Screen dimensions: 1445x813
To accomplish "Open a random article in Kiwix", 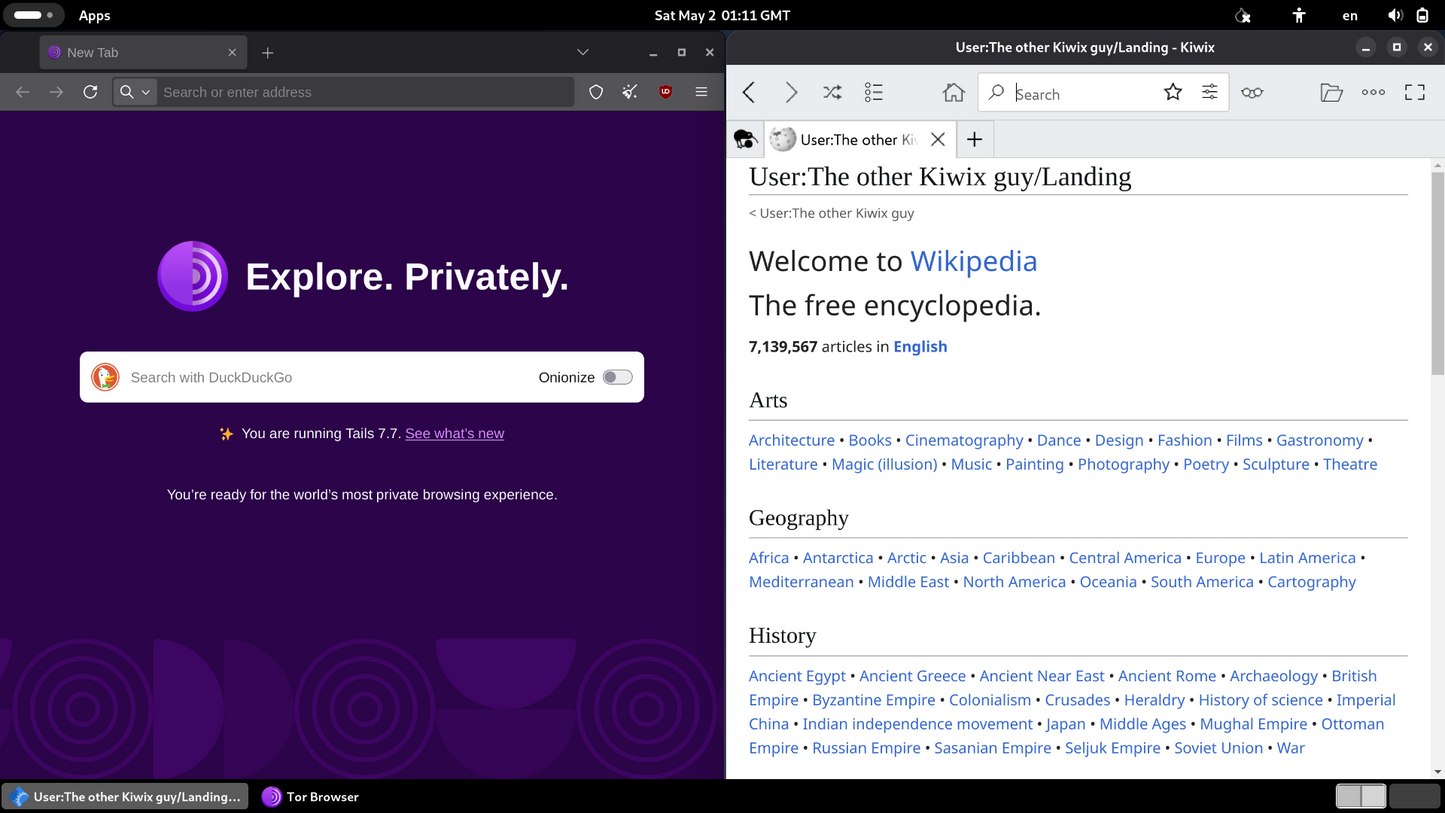I will (832, 93).
